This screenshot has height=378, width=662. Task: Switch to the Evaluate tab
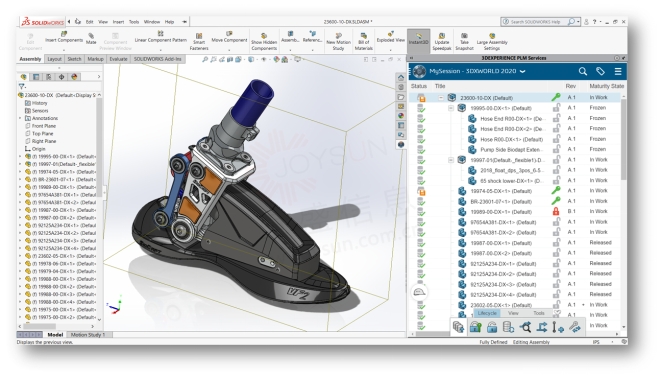coord(118,59)
